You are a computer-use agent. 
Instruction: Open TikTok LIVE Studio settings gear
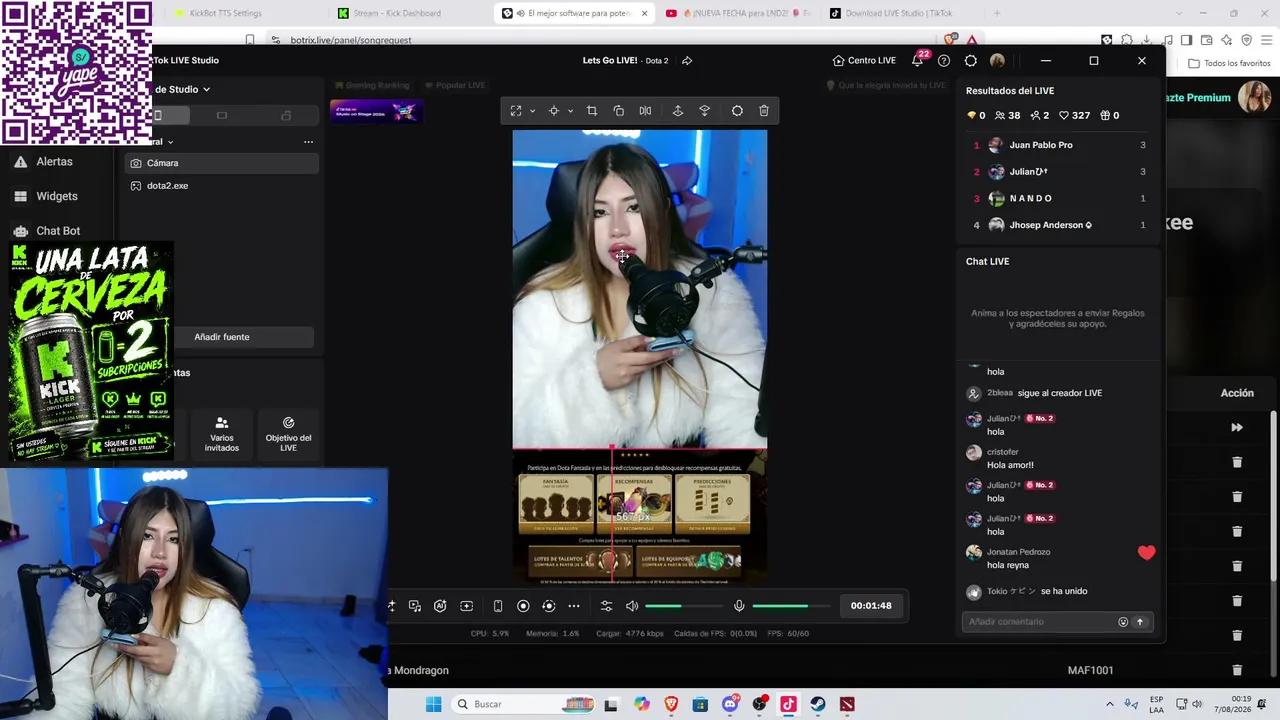[x=970, y=61]
